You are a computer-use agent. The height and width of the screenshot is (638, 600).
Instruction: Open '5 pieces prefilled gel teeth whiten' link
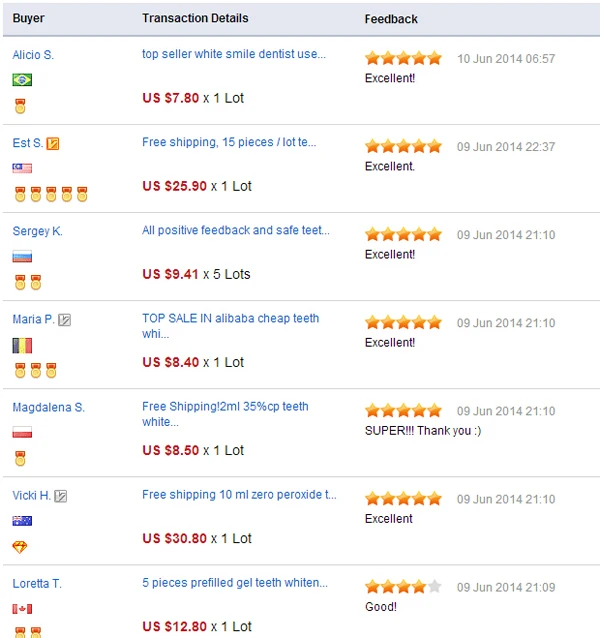(235, 583)
